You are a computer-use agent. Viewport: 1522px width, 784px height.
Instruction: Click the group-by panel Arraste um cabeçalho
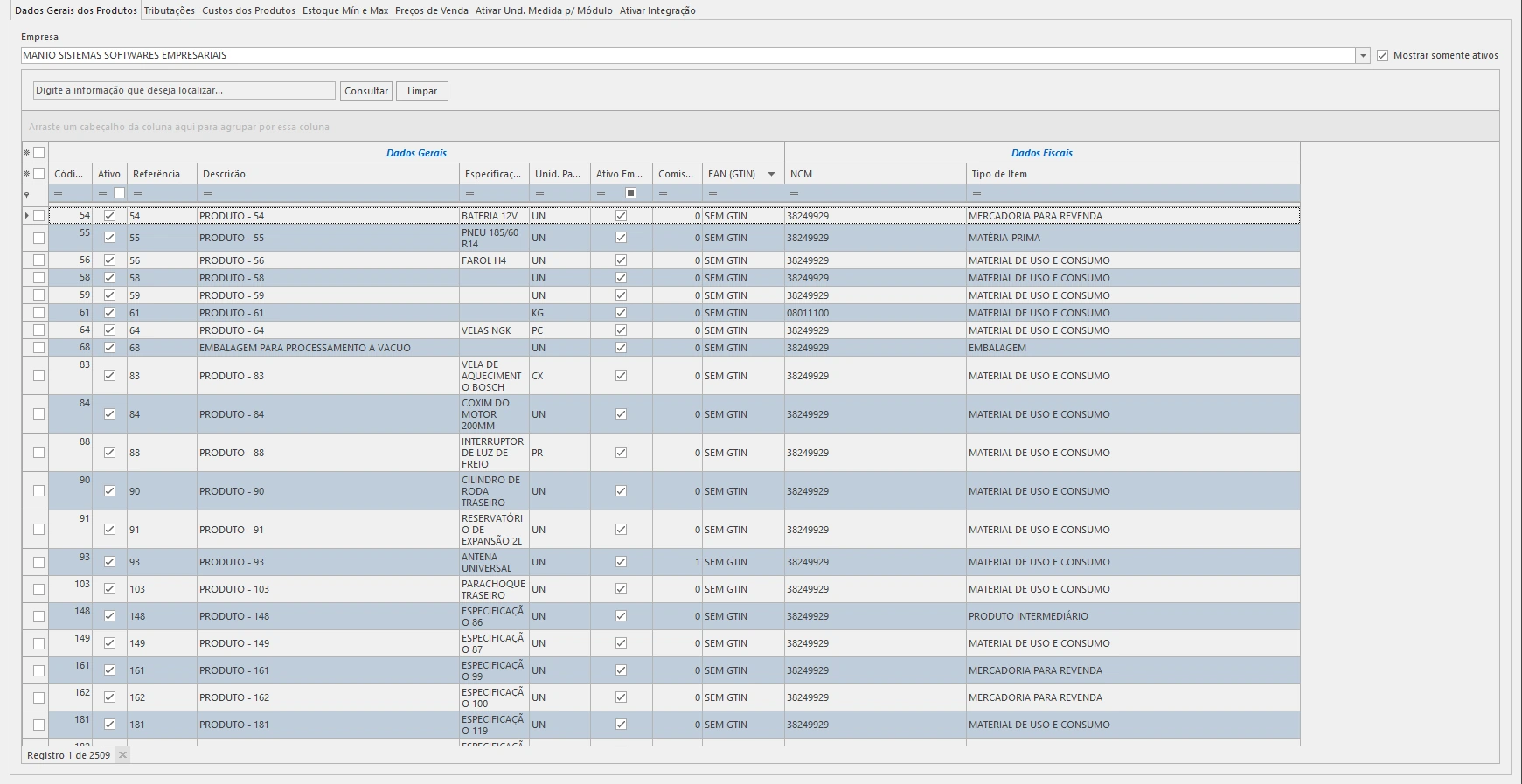click(x=760, y=127)
